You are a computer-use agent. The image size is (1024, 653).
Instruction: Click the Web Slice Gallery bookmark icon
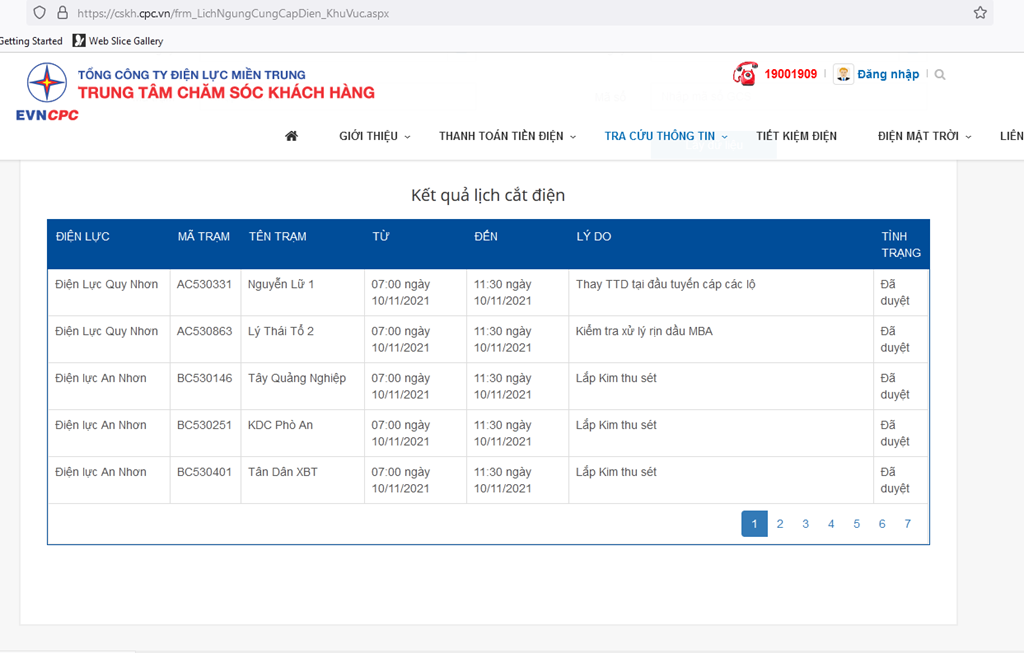pos(79,40)
